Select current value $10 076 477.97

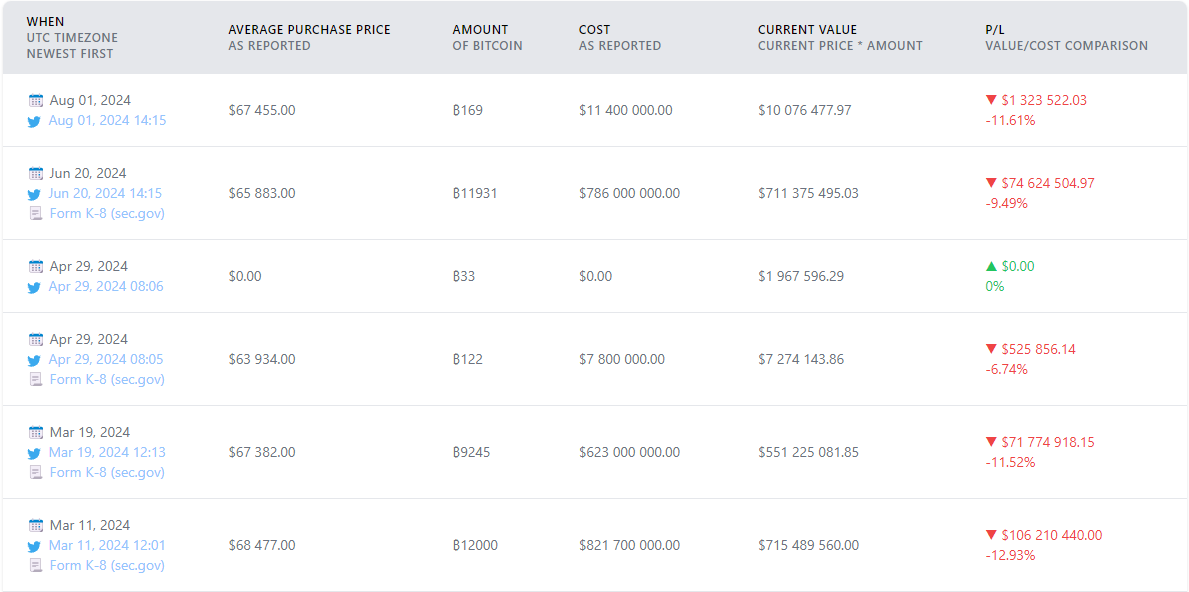tap(805, 111)
